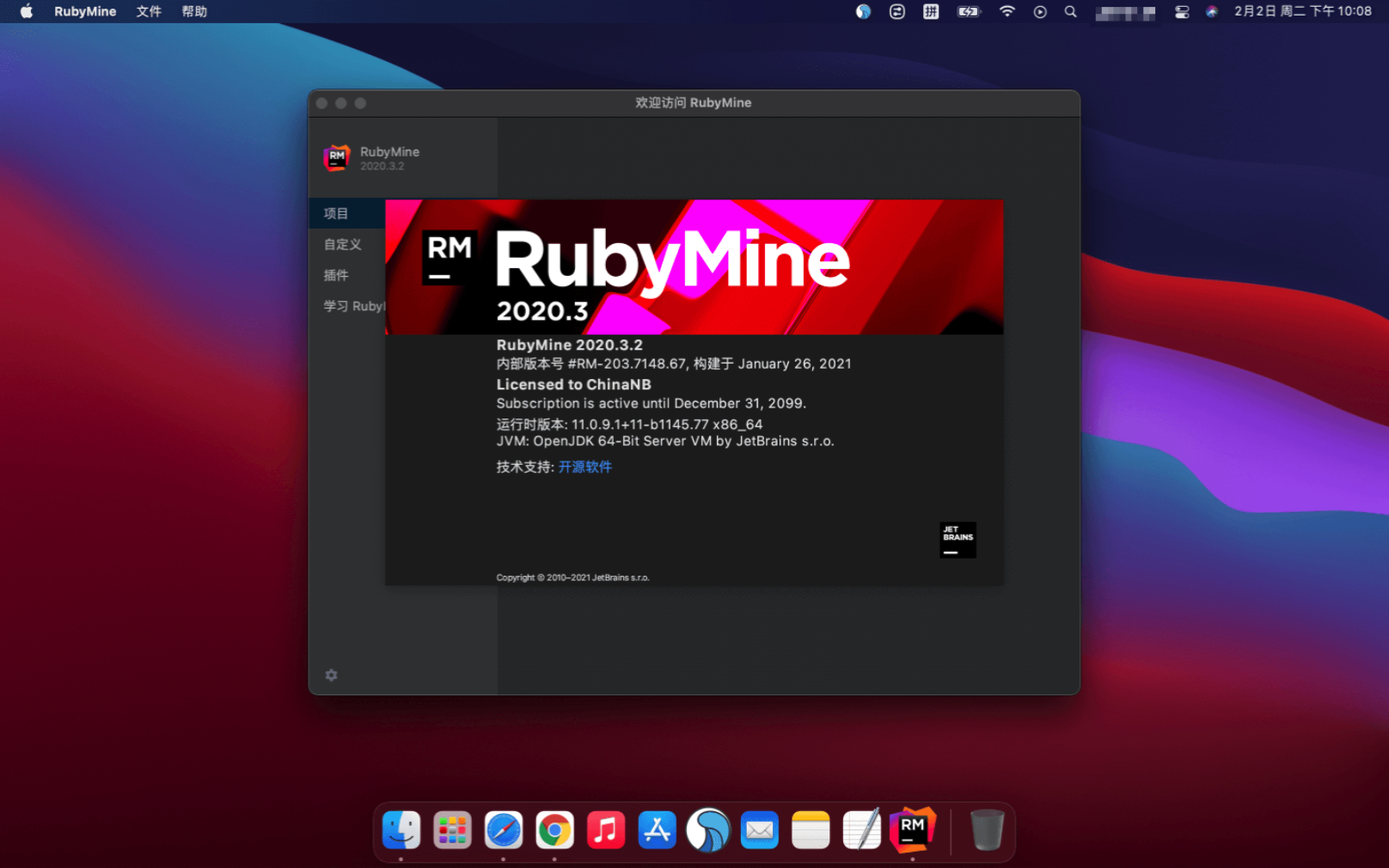Open the 文件 menu
Image resolution: width=1389 pixels, height=868 pixels.
[x=149, y=11]
